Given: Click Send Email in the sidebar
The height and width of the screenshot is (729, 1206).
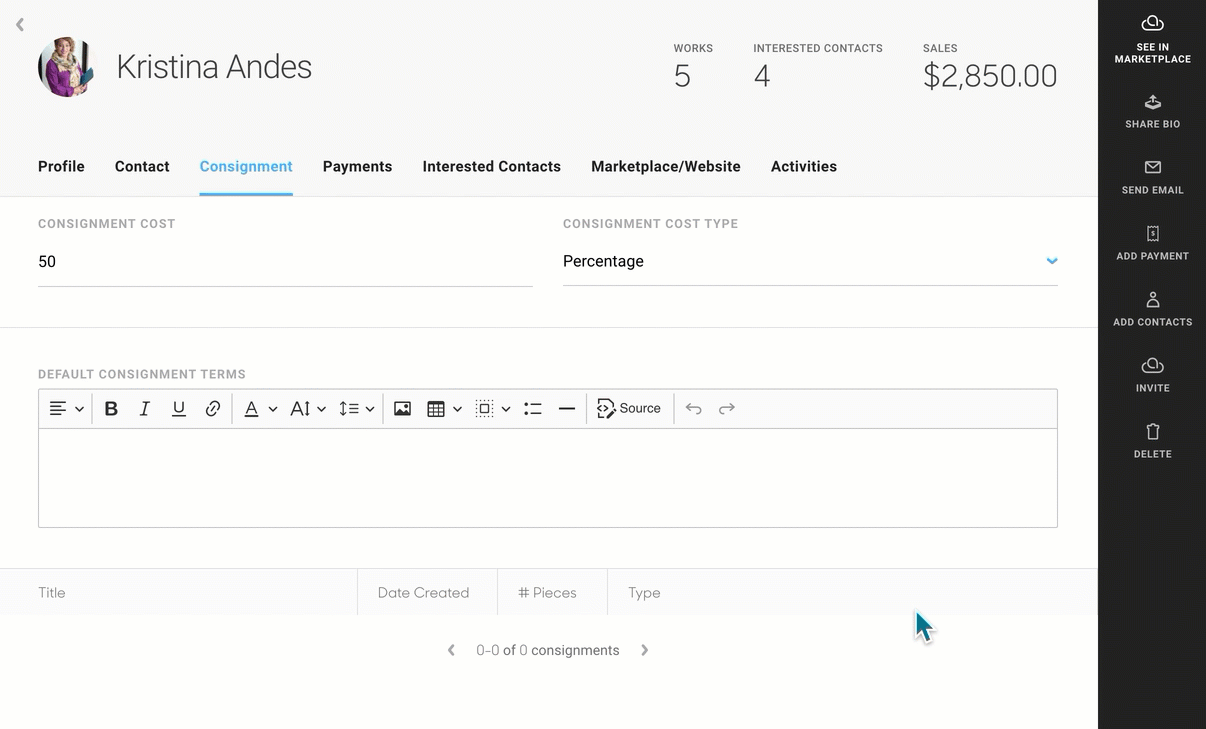Looking at the screenshot, I should coord(1152,177).
